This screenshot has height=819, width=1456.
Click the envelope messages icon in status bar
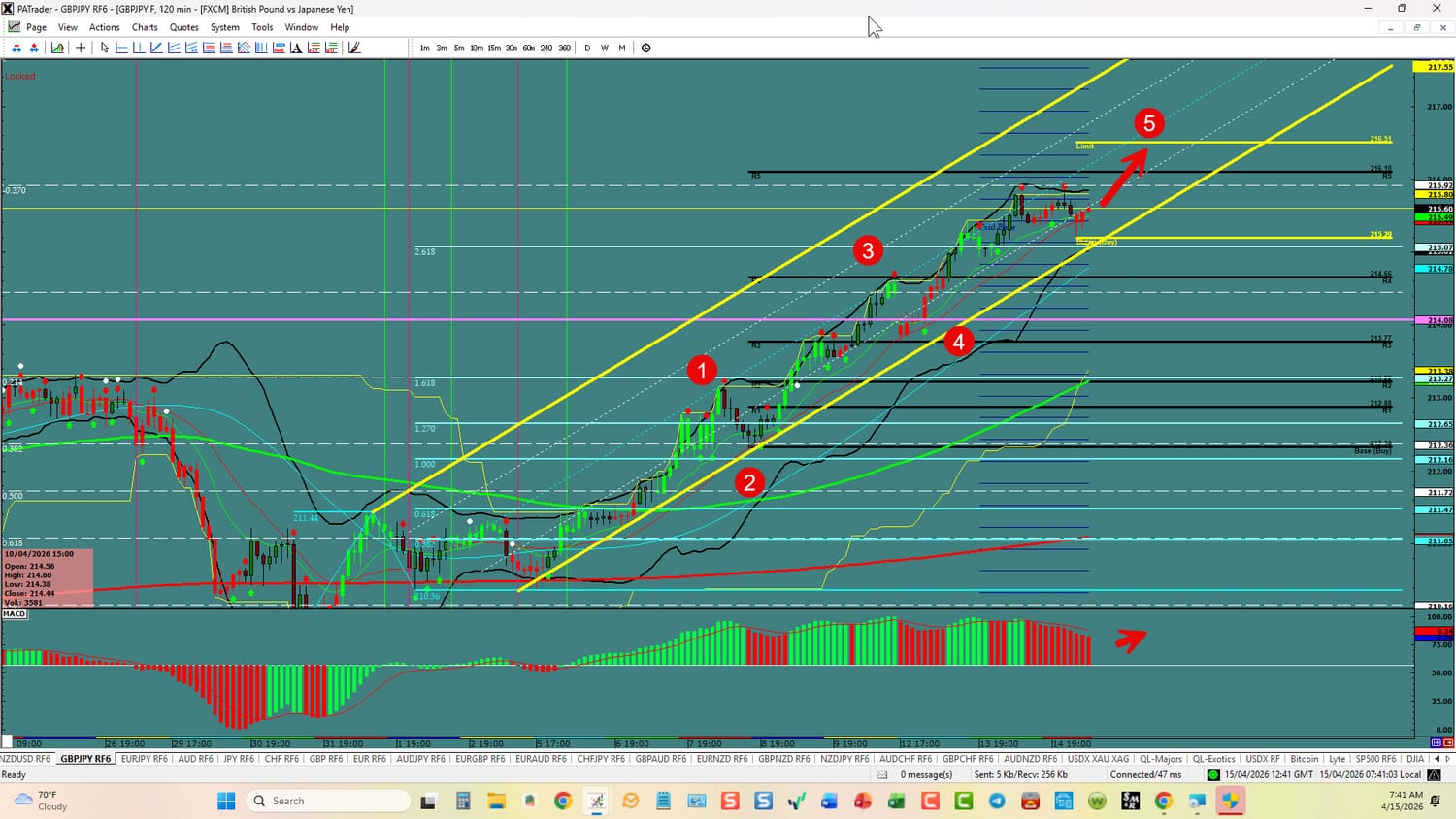(x=882, y=774)
